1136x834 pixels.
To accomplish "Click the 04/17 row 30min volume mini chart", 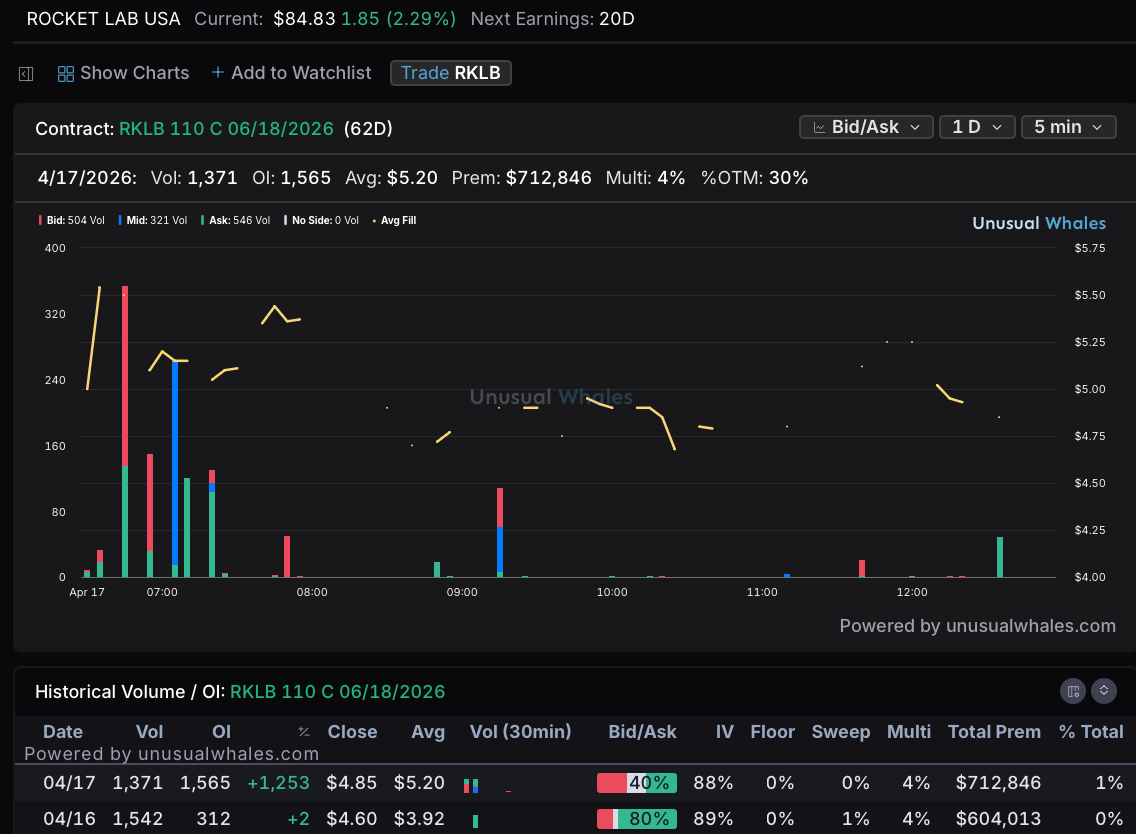I will (488, 785).
